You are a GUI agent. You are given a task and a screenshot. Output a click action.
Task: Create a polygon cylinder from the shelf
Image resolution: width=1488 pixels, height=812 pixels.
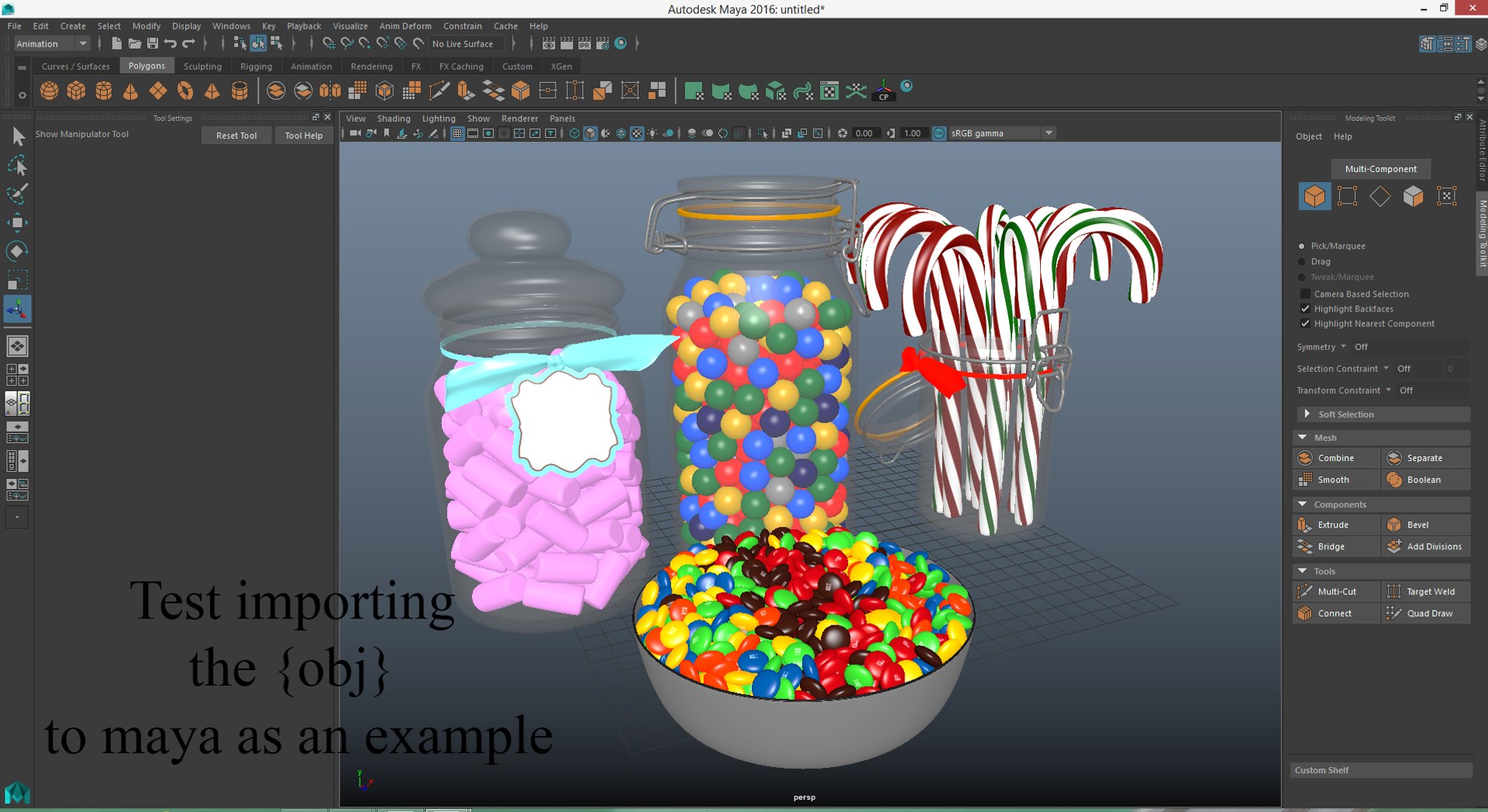click(x=103, y=91)
